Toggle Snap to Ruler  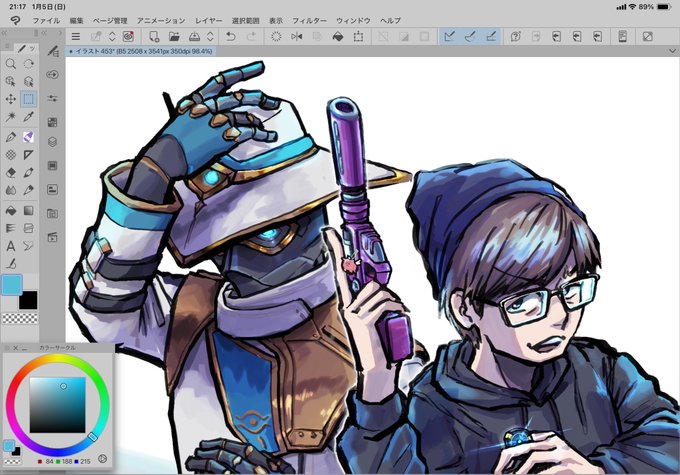click(450, 37)
